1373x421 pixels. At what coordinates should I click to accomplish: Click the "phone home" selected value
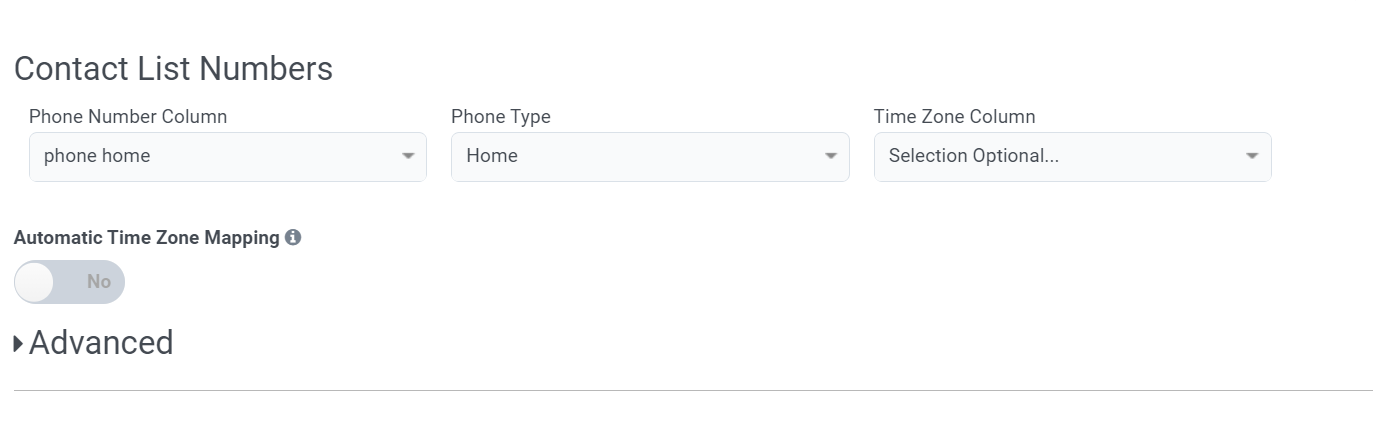point(97,156)
